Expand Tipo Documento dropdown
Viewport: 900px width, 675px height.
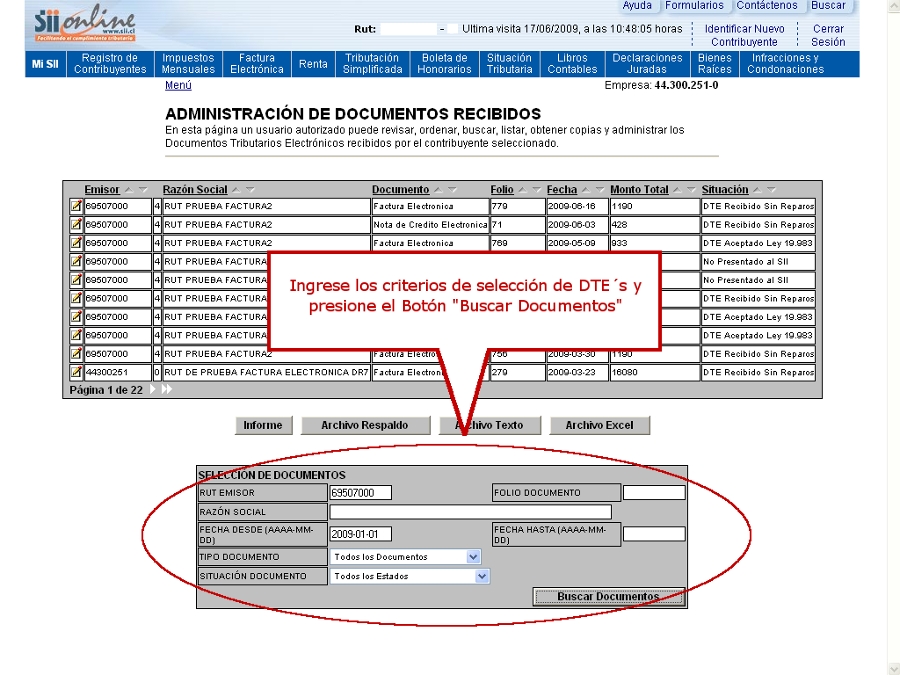[473, 557]
